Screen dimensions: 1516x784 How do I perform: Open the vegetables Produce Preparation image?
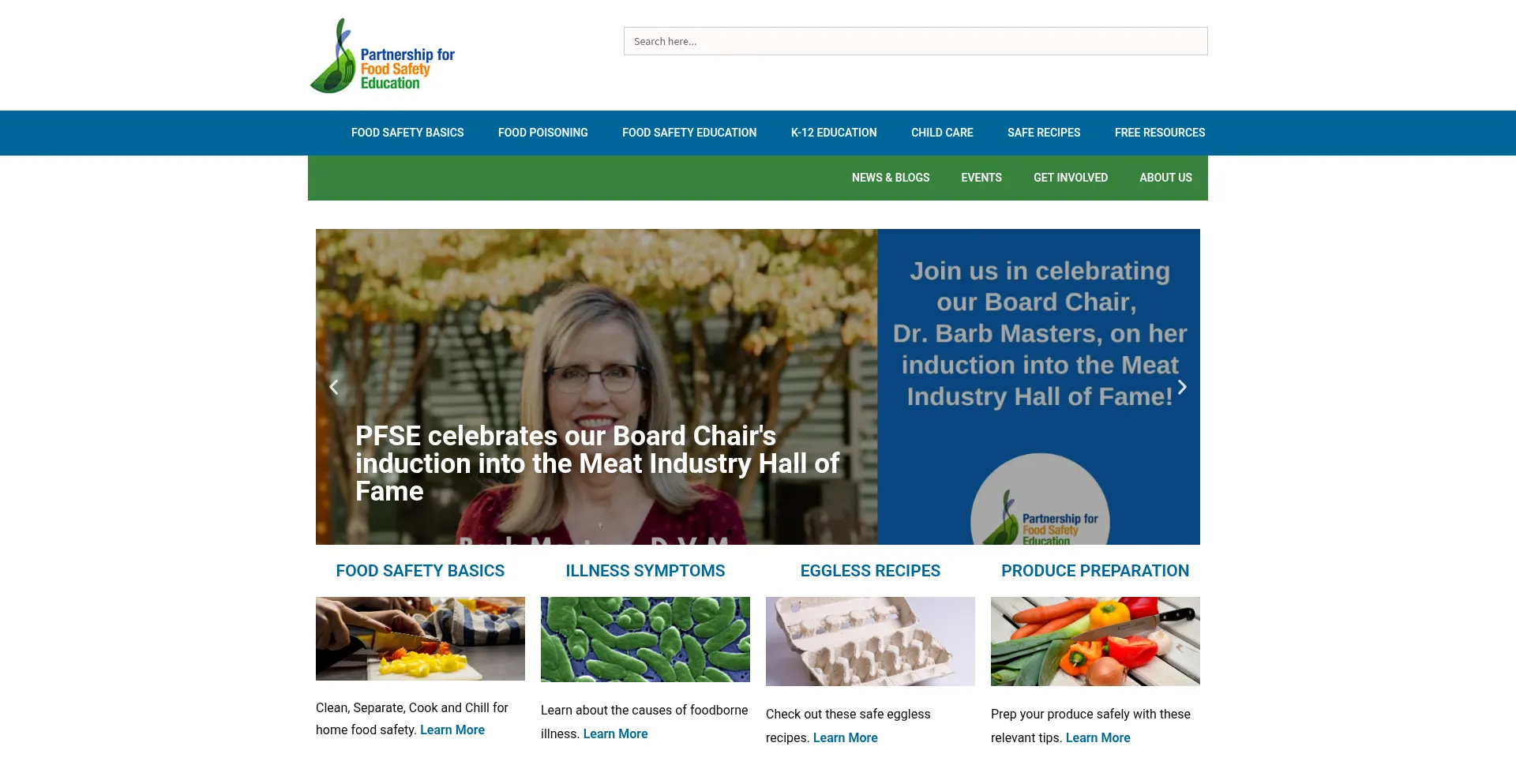click(1095, 641)
